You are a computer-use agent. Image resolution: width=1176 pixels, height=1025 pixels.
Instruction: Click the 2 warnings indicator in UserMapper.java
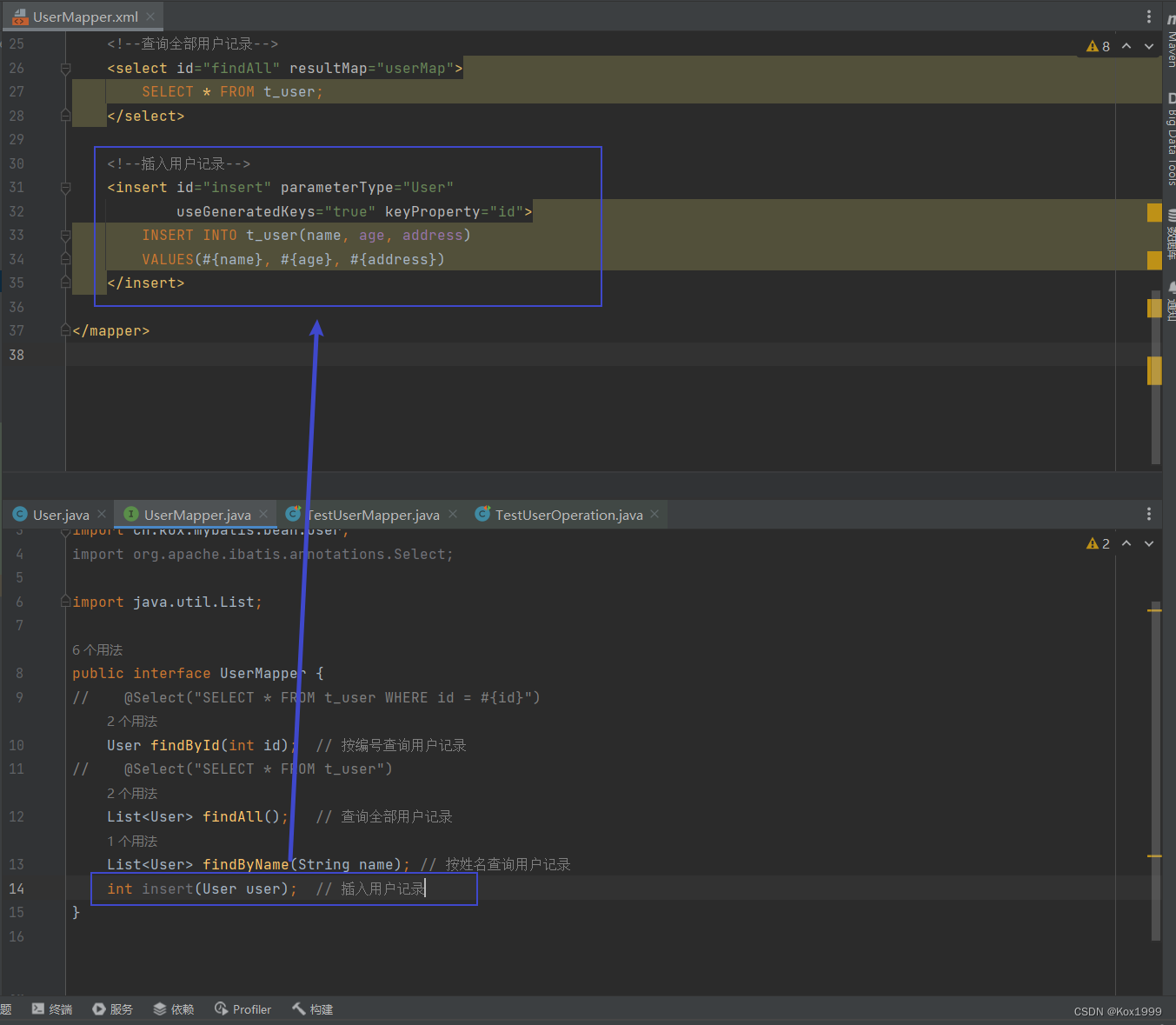pos(1099,543)
